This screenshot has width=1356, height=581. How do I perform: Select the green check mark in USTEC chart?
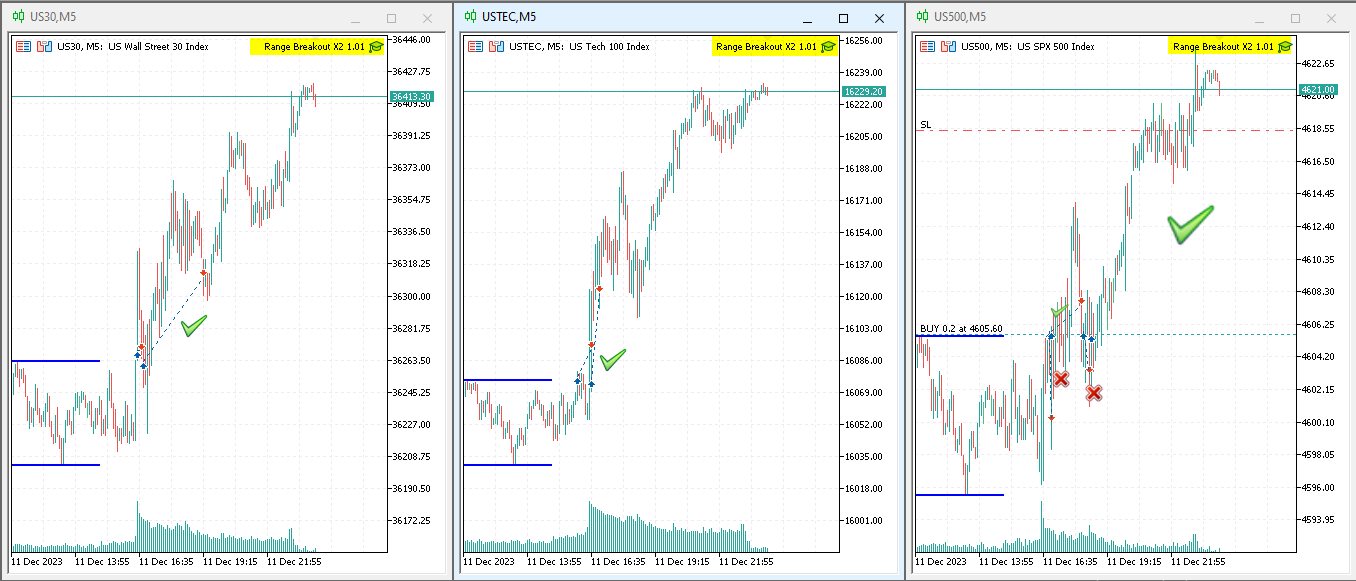tap(612, 359)
